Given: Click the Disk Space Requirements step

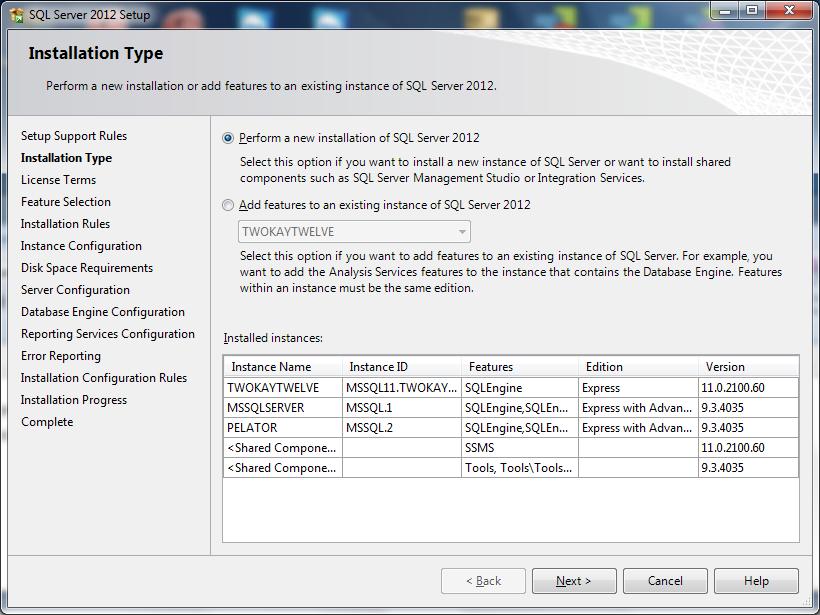Looking at the screenshot, I should [87, 268].
